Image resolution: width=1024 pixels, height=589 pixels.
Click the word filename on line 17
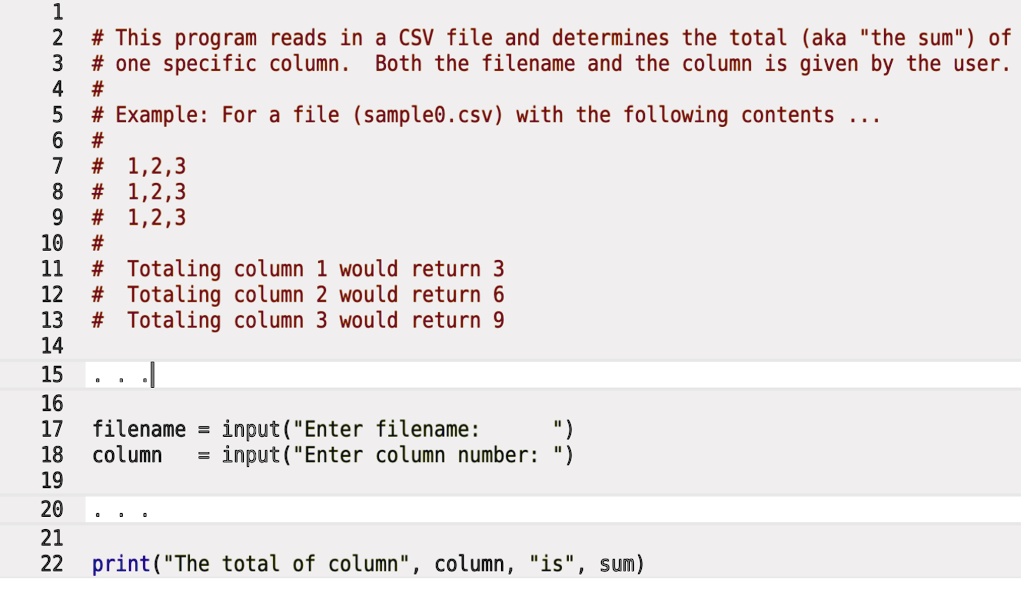(139, 429)
